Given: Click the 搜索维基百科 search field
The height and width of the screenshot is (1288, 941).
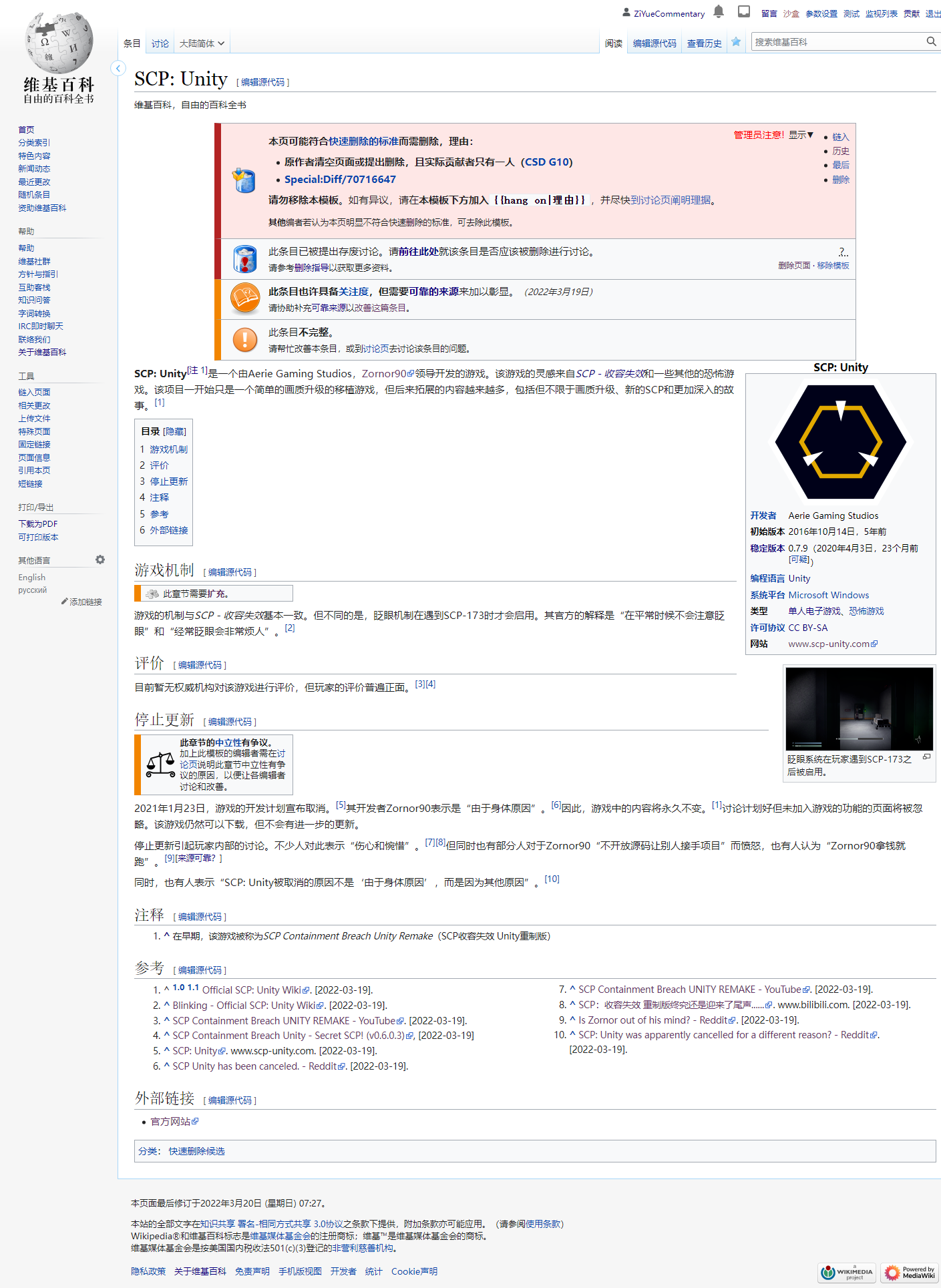Looking at the screenshot, I should (837, 42).
